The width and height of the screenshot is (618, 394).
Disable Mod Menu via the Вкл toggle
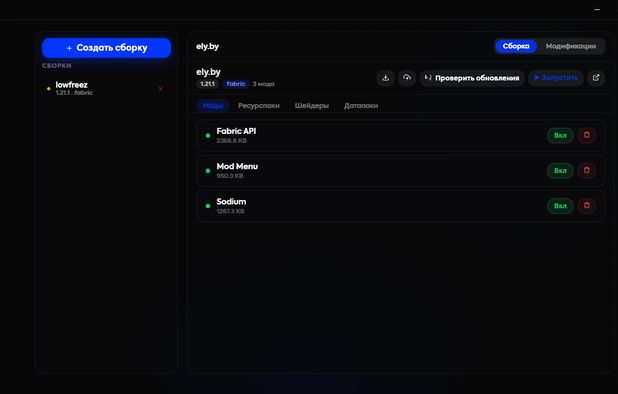560,171
